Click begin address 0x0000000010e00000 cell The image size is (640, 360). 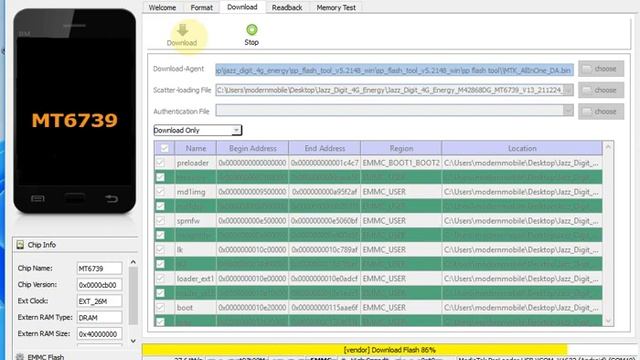coord(252,279)
